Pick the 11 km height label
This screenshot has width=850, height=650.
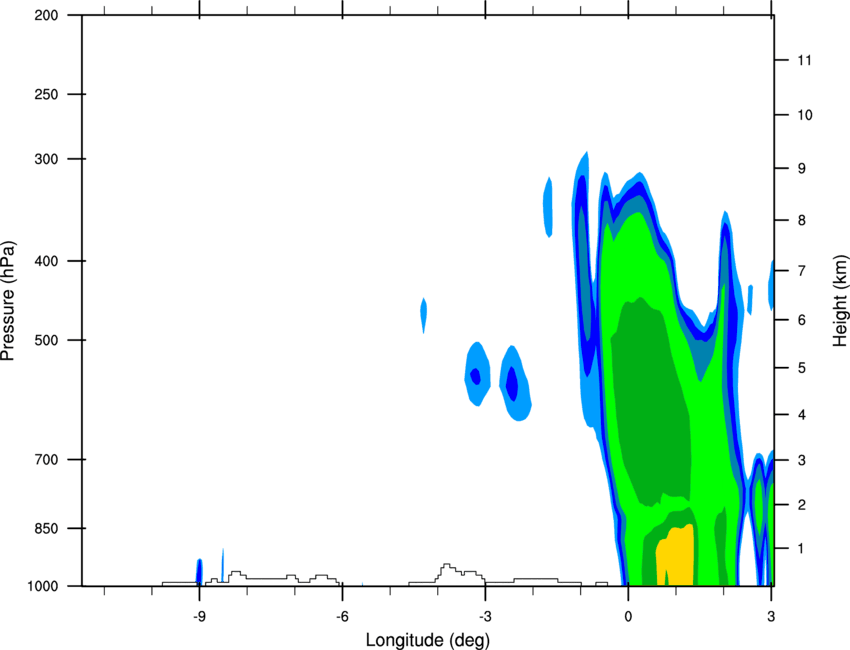804,60
